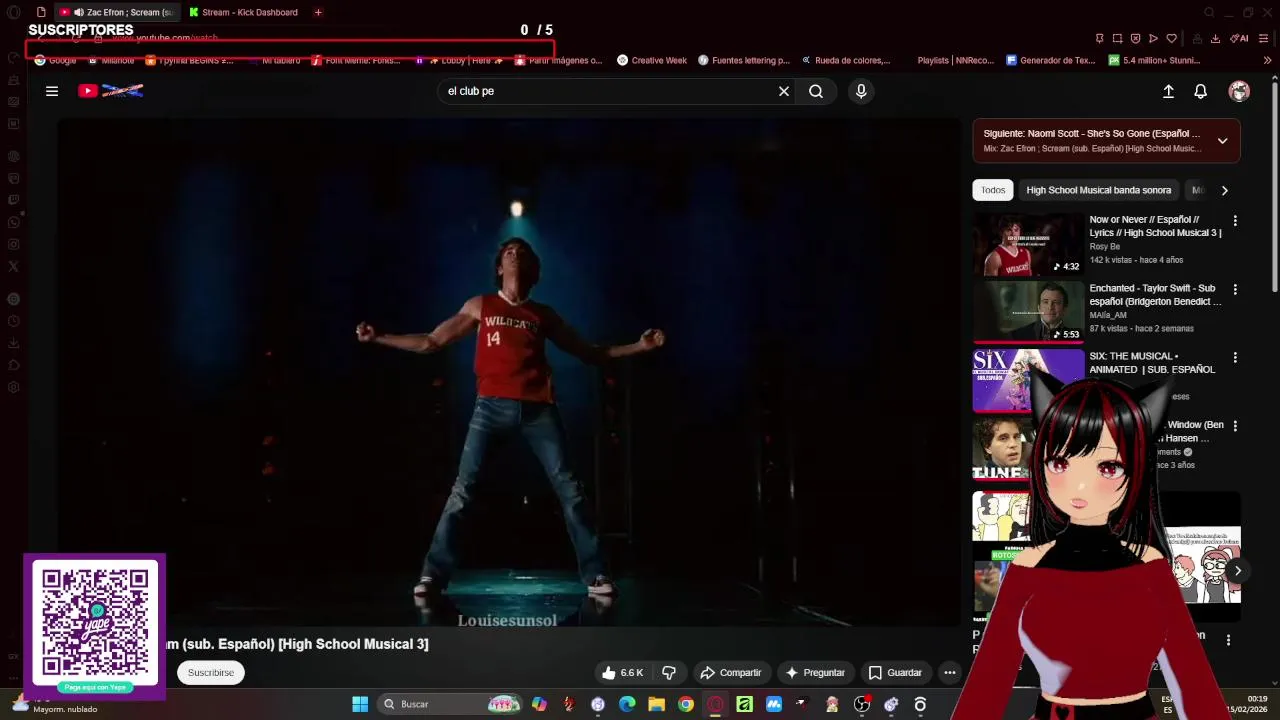Open the Copilot taskbar icon
This screenshot has height=720, width=1280.
pyautogui.click(x=539, y=704)
